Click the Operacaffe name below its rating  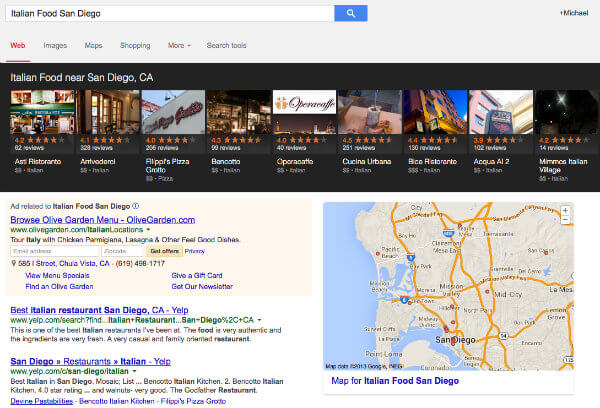click(295, 162)
